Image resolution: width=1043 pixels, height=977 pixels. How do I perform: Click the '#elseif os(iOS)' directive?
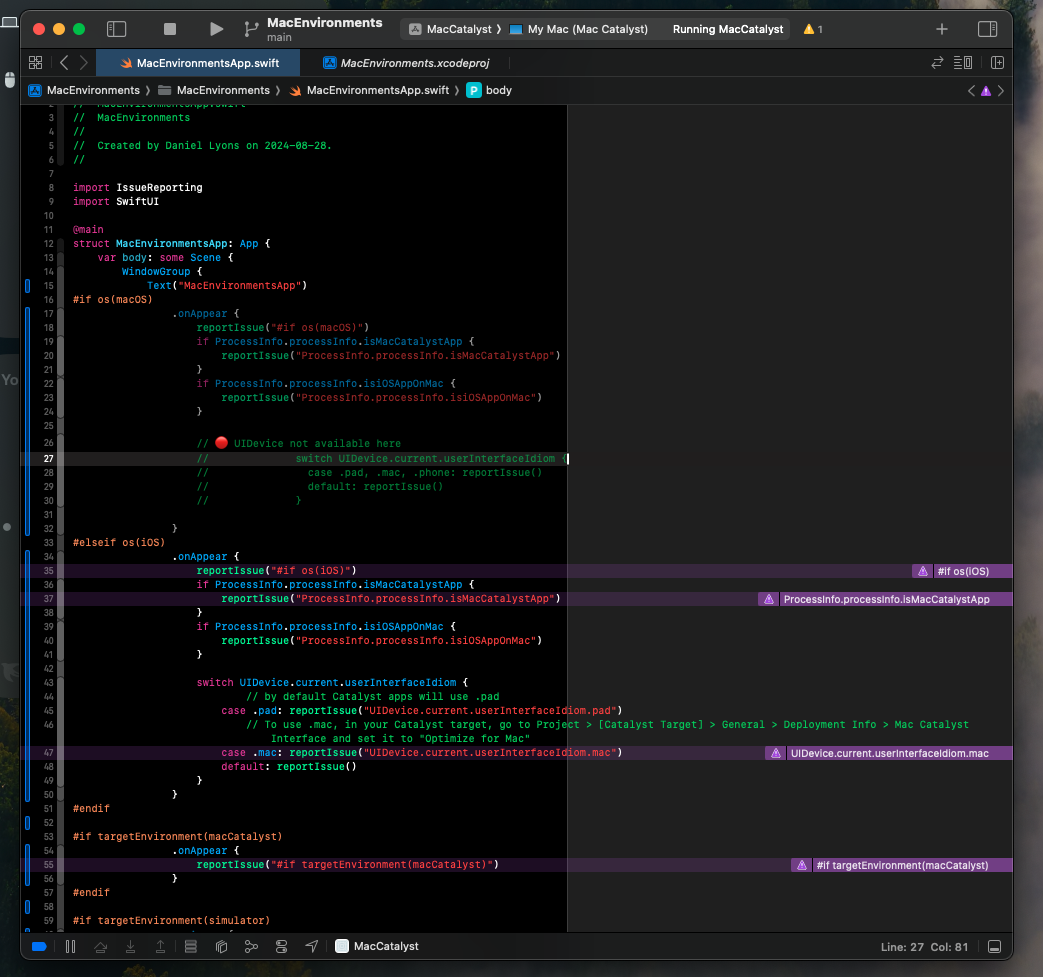(x=118, y=543)
